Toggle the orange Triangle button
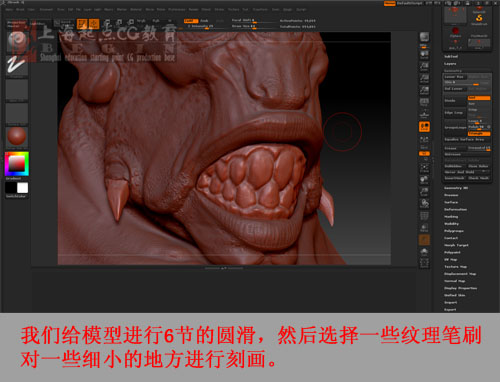 click(x=479, y=134)
